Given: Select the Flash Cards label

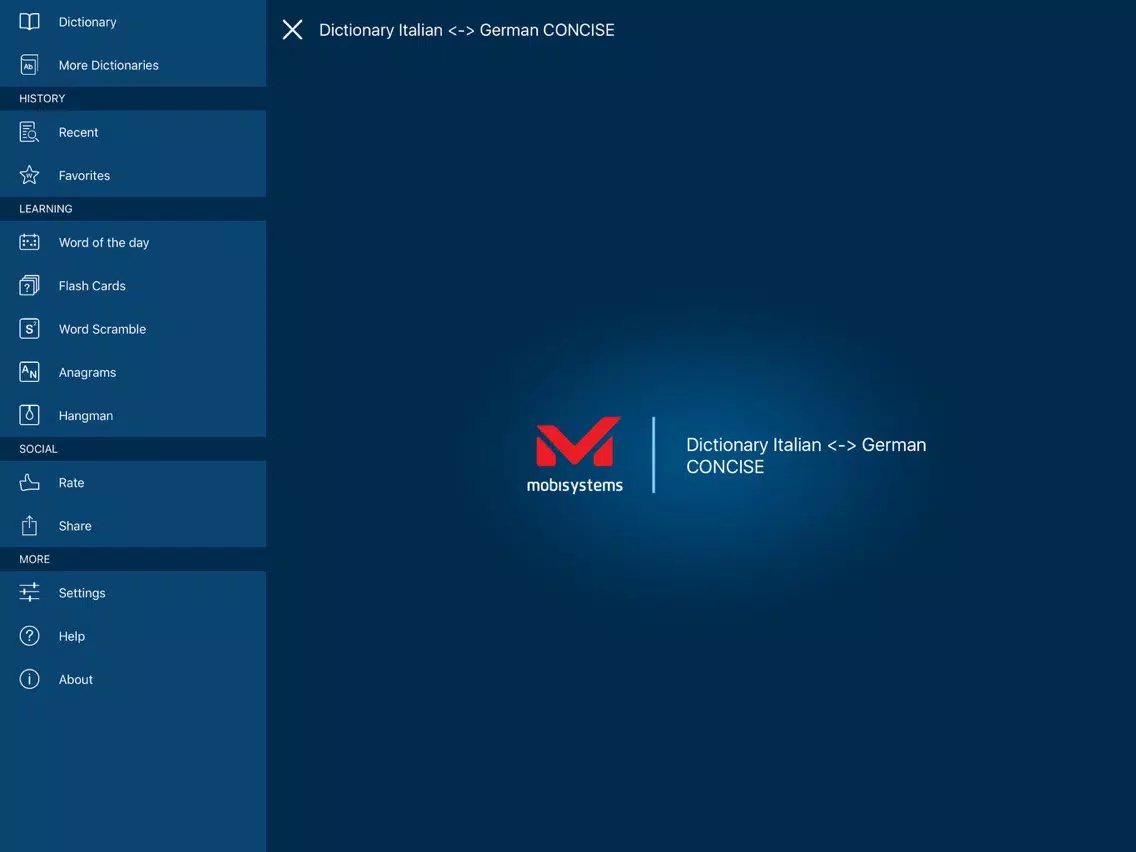Looking at the screenshot, I should (x=92, y=286).
